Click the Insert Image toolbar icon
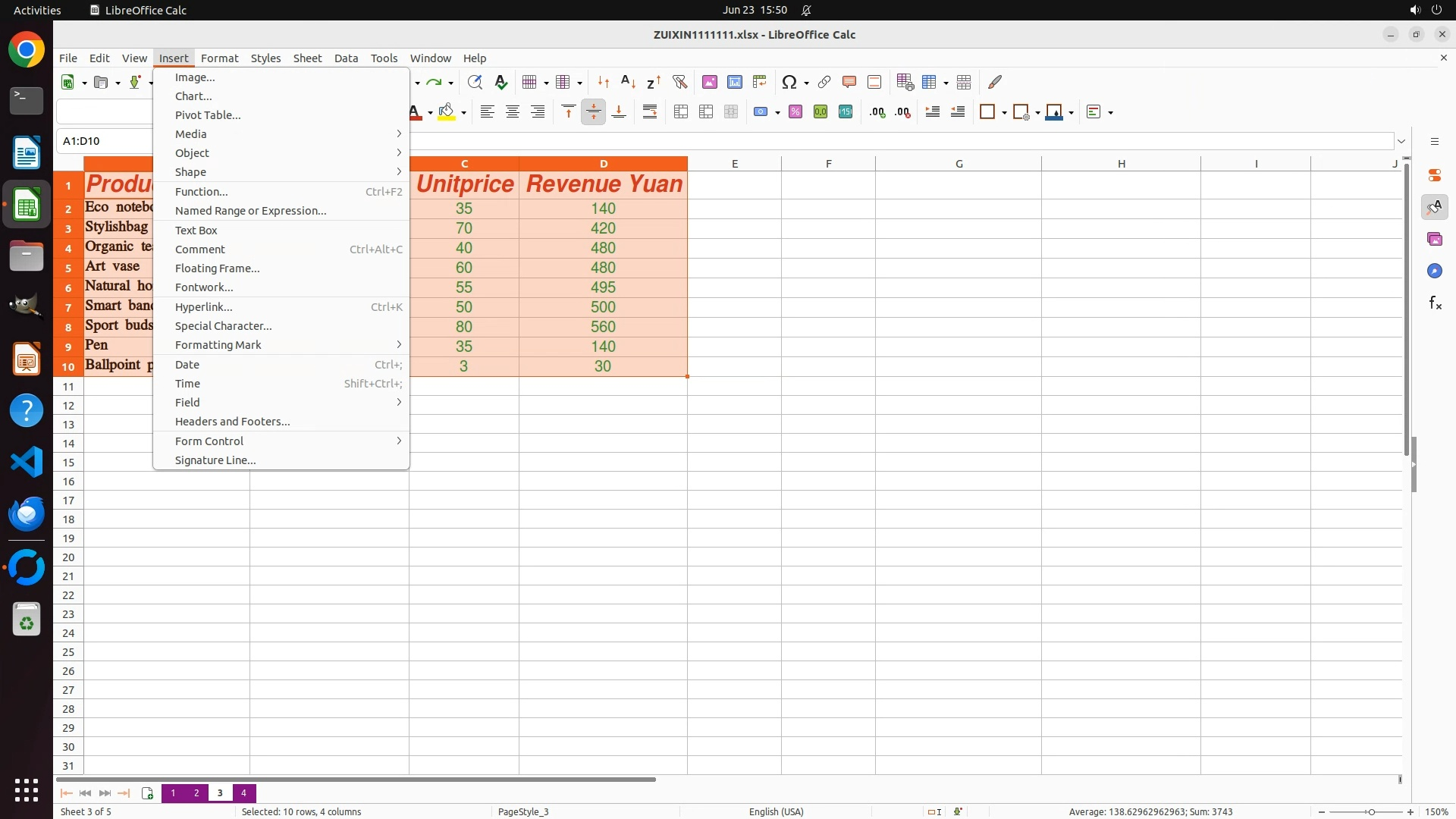 pyautogui.click(x=709, y=82)
